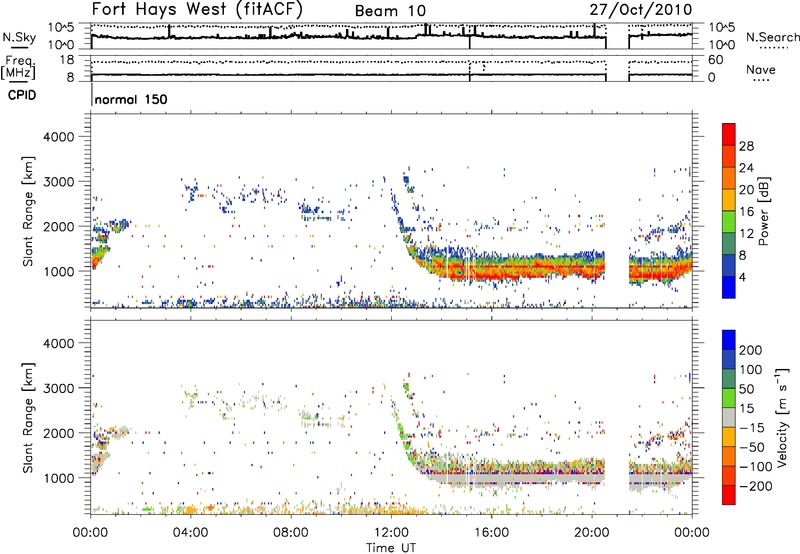Click the '16' tick on Power colorbar
The width and height of the screenshot is (800, 554).
click(x=746, y=212)
